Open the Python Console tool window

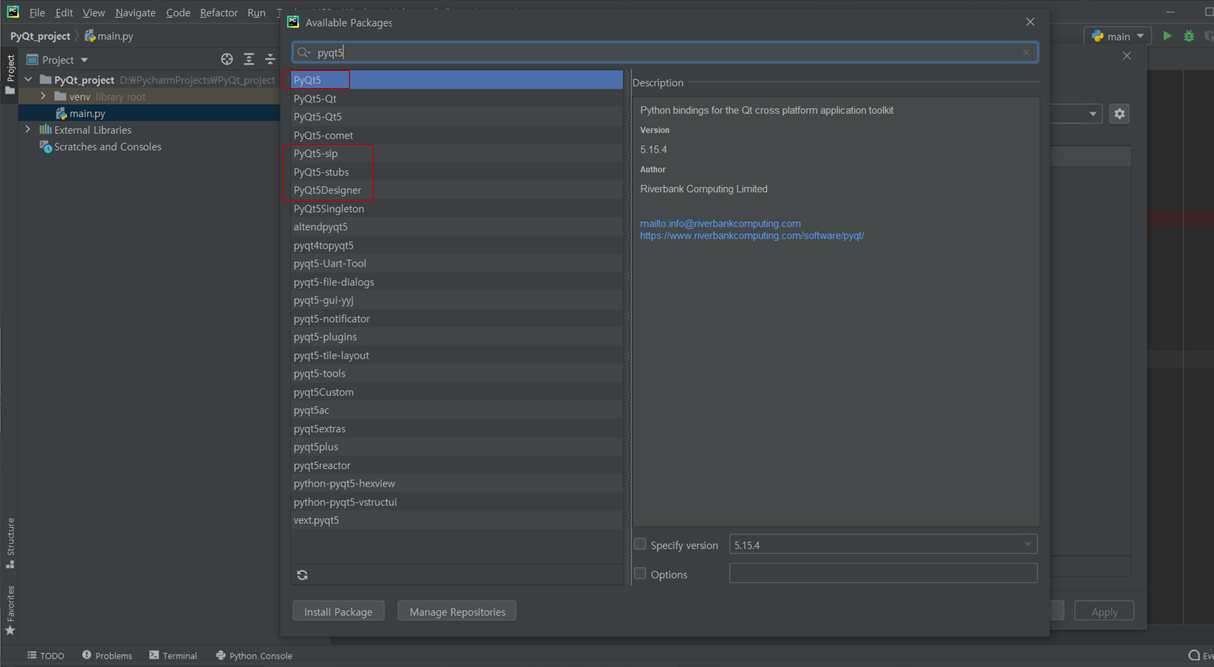point(254,656)
